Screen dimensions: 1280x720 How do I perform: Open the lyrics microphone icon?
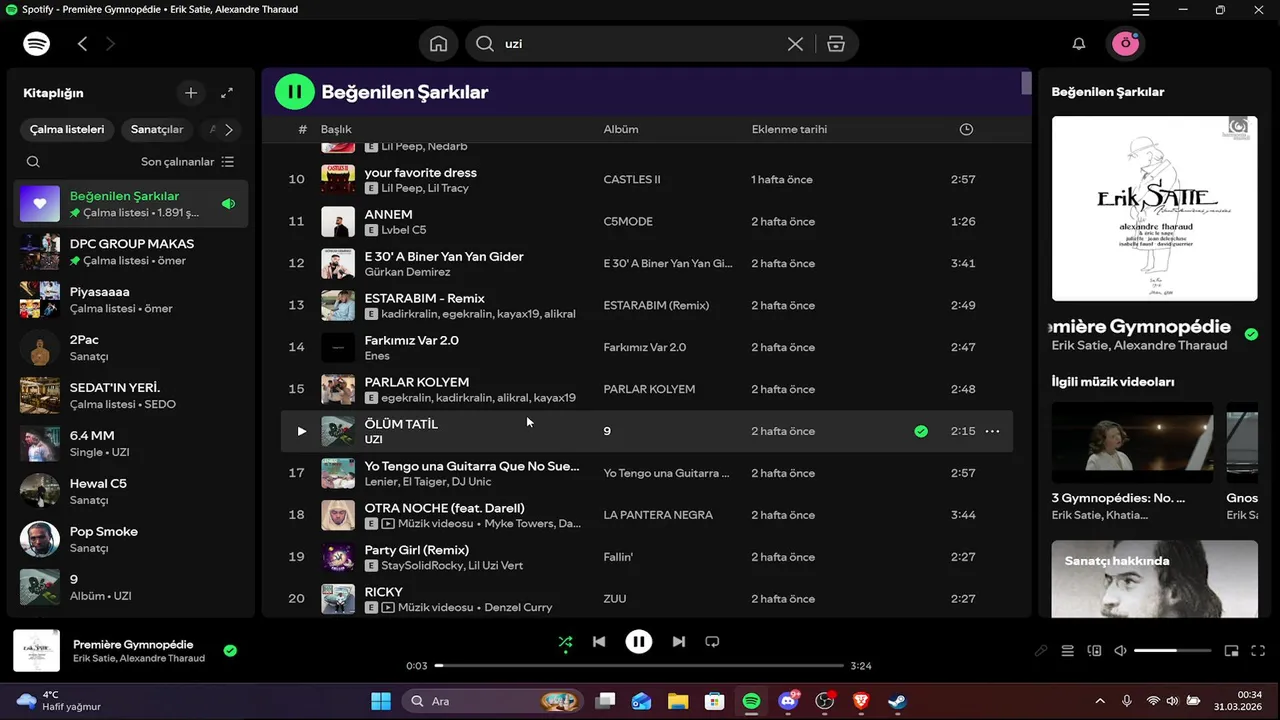click(x=1041, y=651)
